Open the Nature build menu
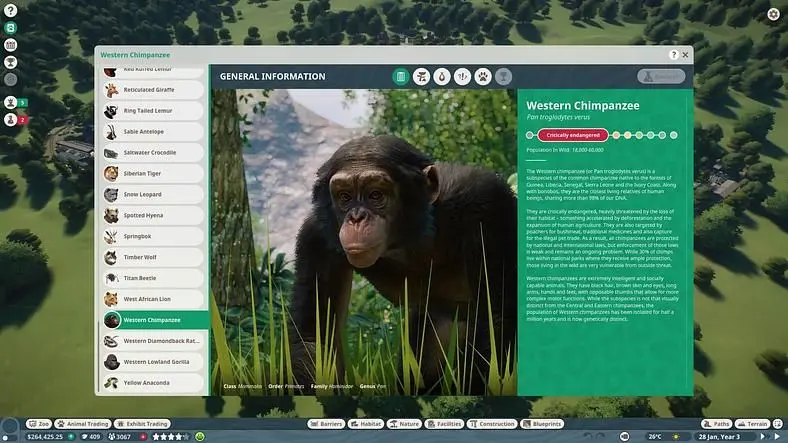This screenshot has height=443, width=788. tap(405, 424)
